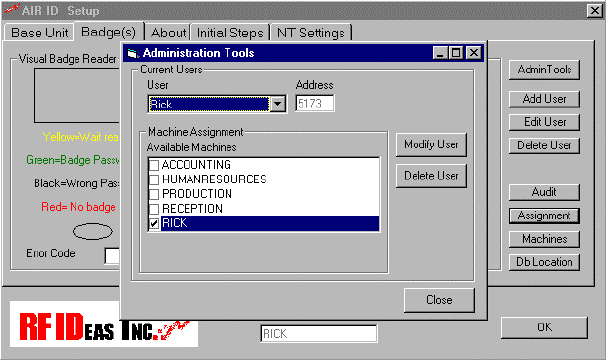Viewport: 606px width, 360px height.
Task: Close the Administration Tools dialog via Close button
Action: click(x=439, y=300)
